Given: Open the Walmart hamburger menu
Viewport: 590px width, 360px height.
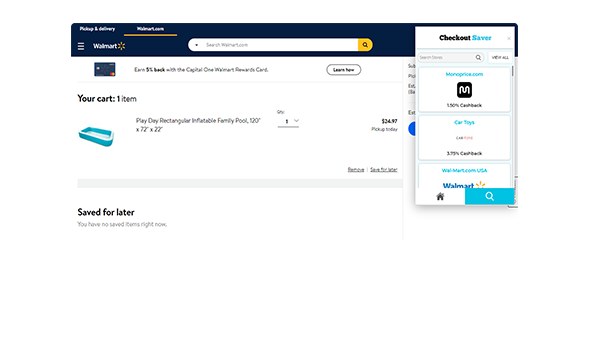Looking at the screenshot, I should click(81, 46).
